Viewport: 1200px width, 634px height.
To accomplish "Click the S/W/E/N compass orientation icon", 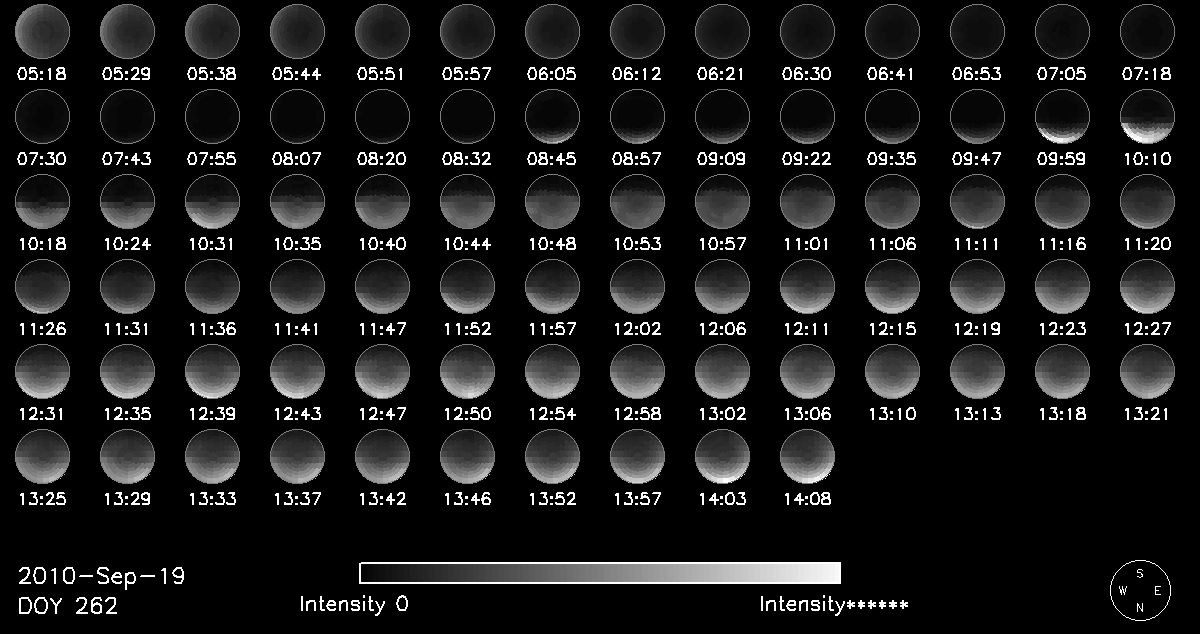I will pos(1139,588).
